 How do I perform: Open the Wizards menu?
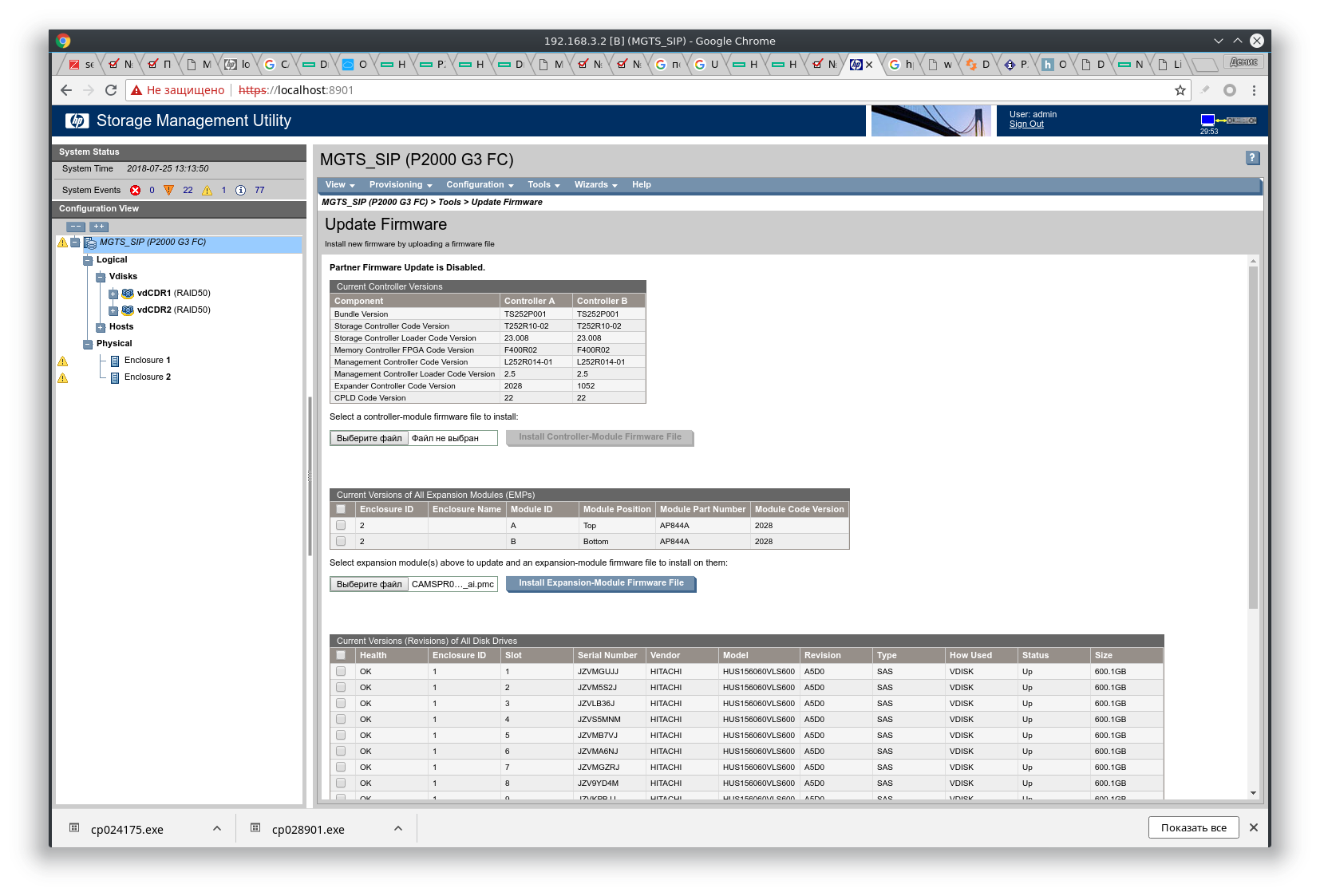596,185
